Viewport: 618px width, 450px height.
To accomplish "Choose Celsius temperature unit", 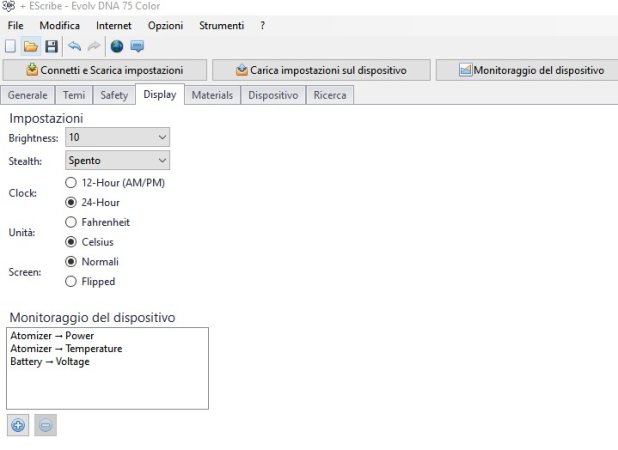I will click(89, 242).
